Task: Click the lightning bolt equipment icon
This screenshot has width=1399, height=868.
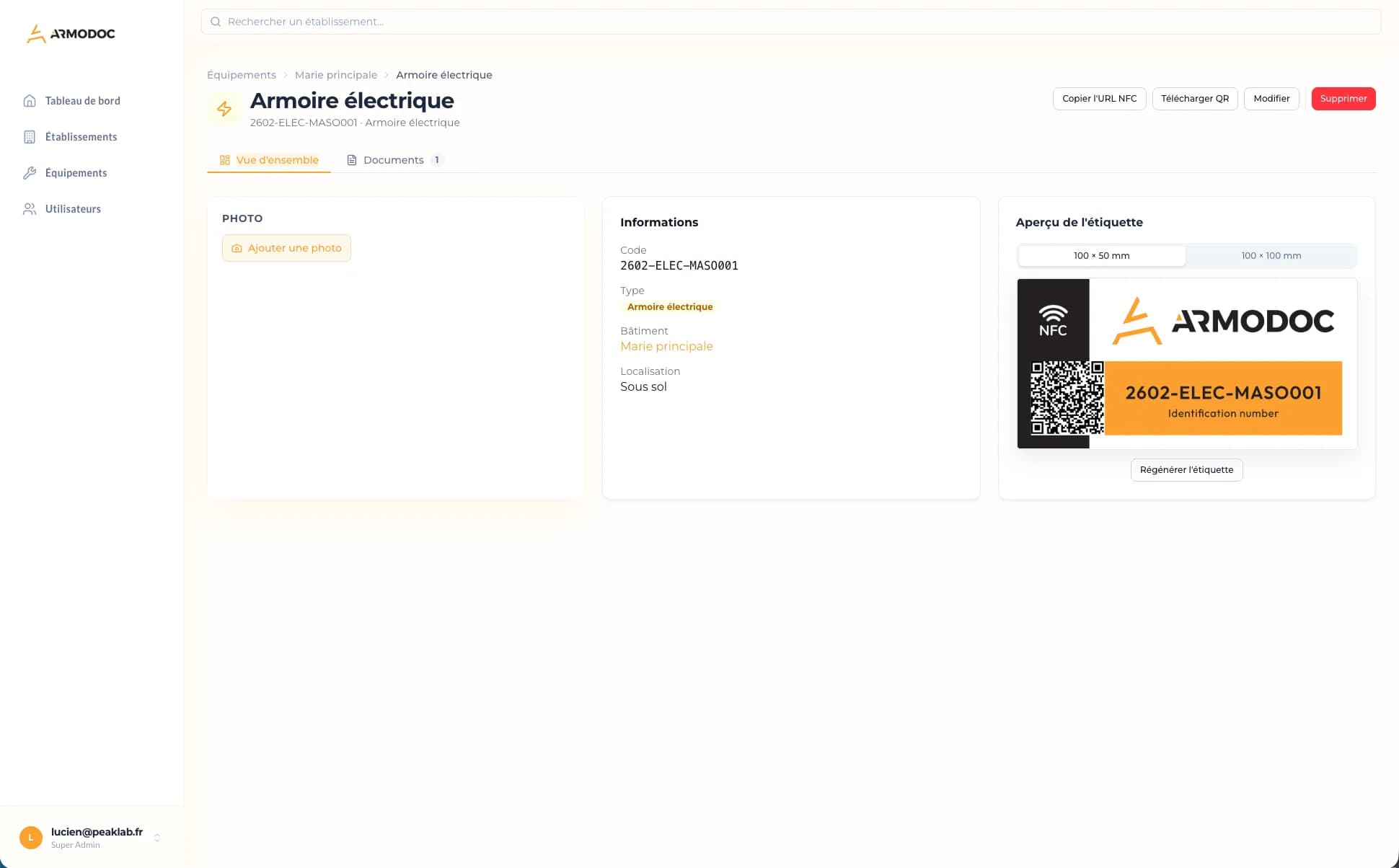Action: tap(224, 109)
